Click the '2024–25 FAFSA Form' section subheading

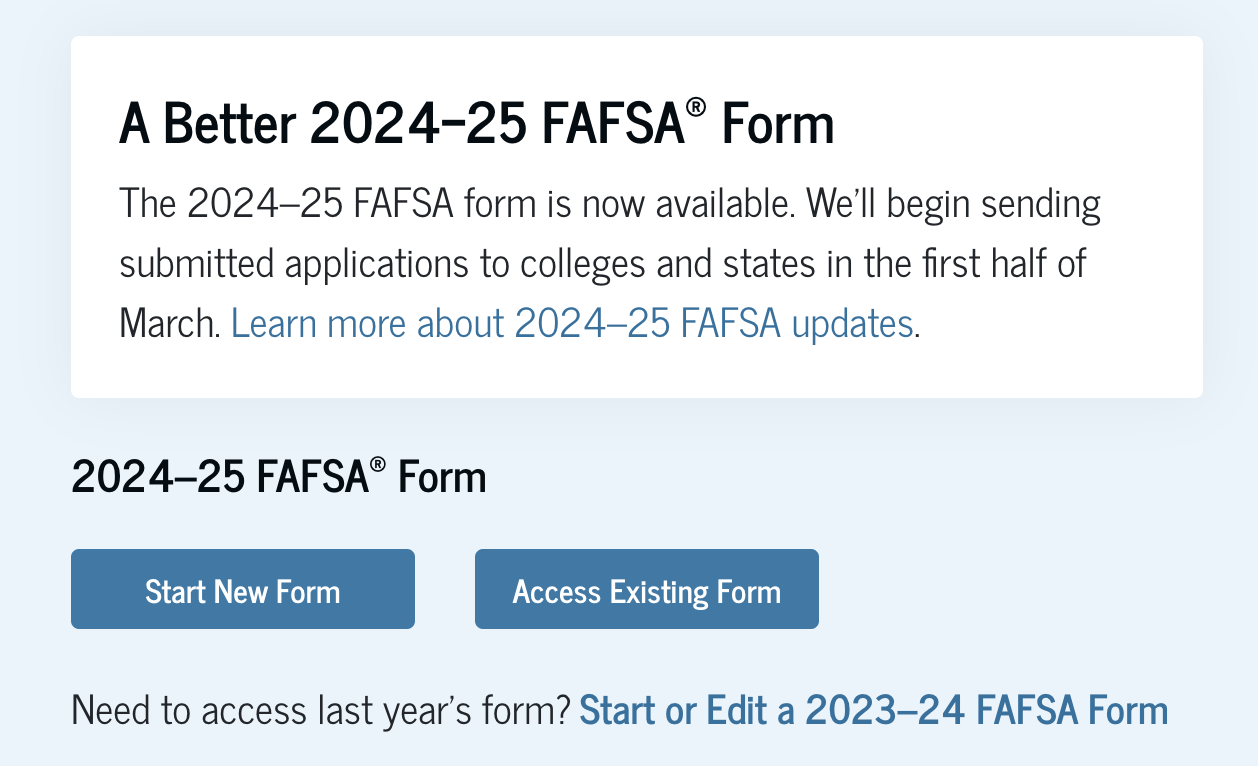[x=278, y=477]
